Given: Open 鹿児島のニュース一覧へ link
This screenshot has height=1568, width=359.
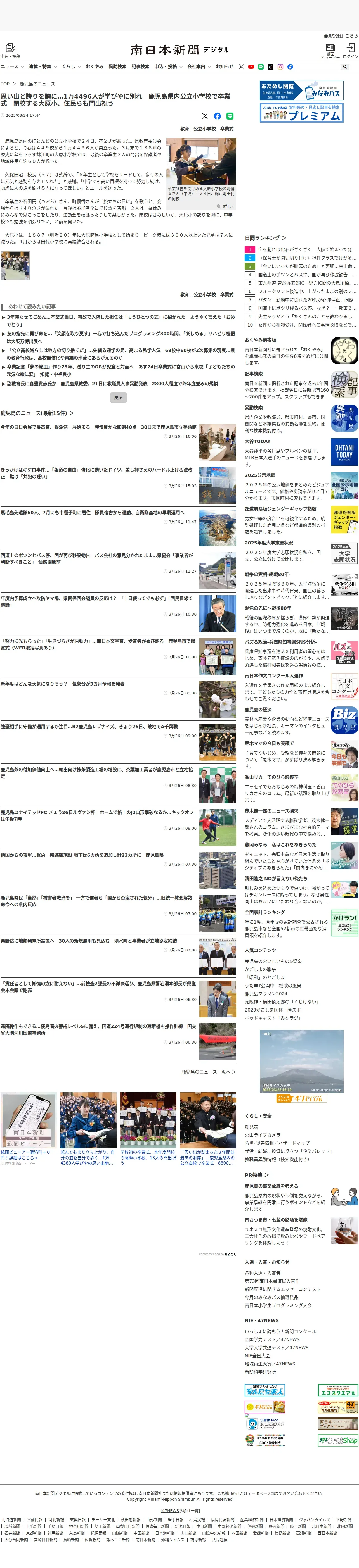Looking at the screenshot, I should (209, 1072).
